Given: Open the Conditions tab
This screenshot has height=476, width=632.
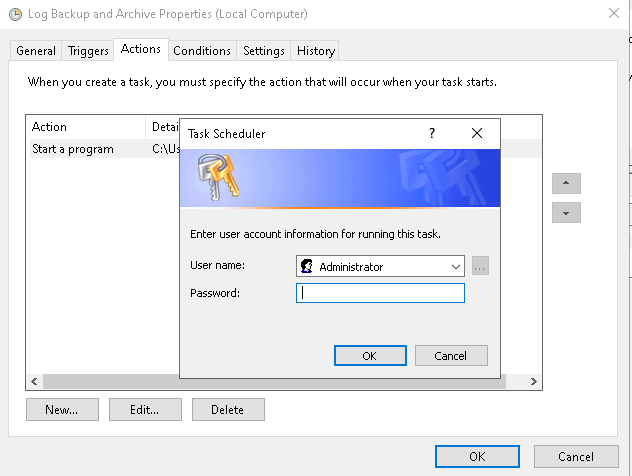Looking at the screenshot, I should tap(202, 51).
